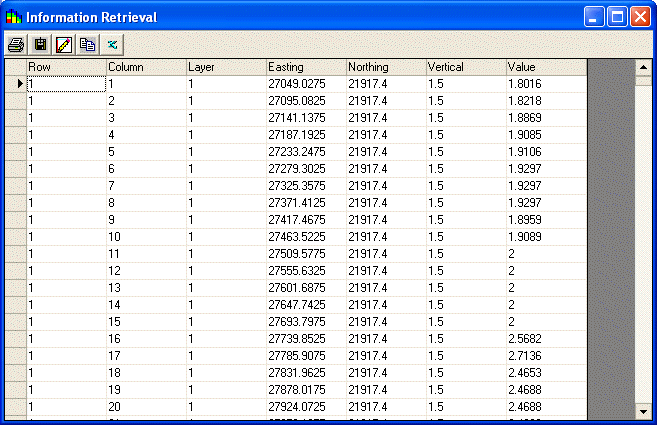
Task: Click the teal Excel export icon
Action: [112, 44]
